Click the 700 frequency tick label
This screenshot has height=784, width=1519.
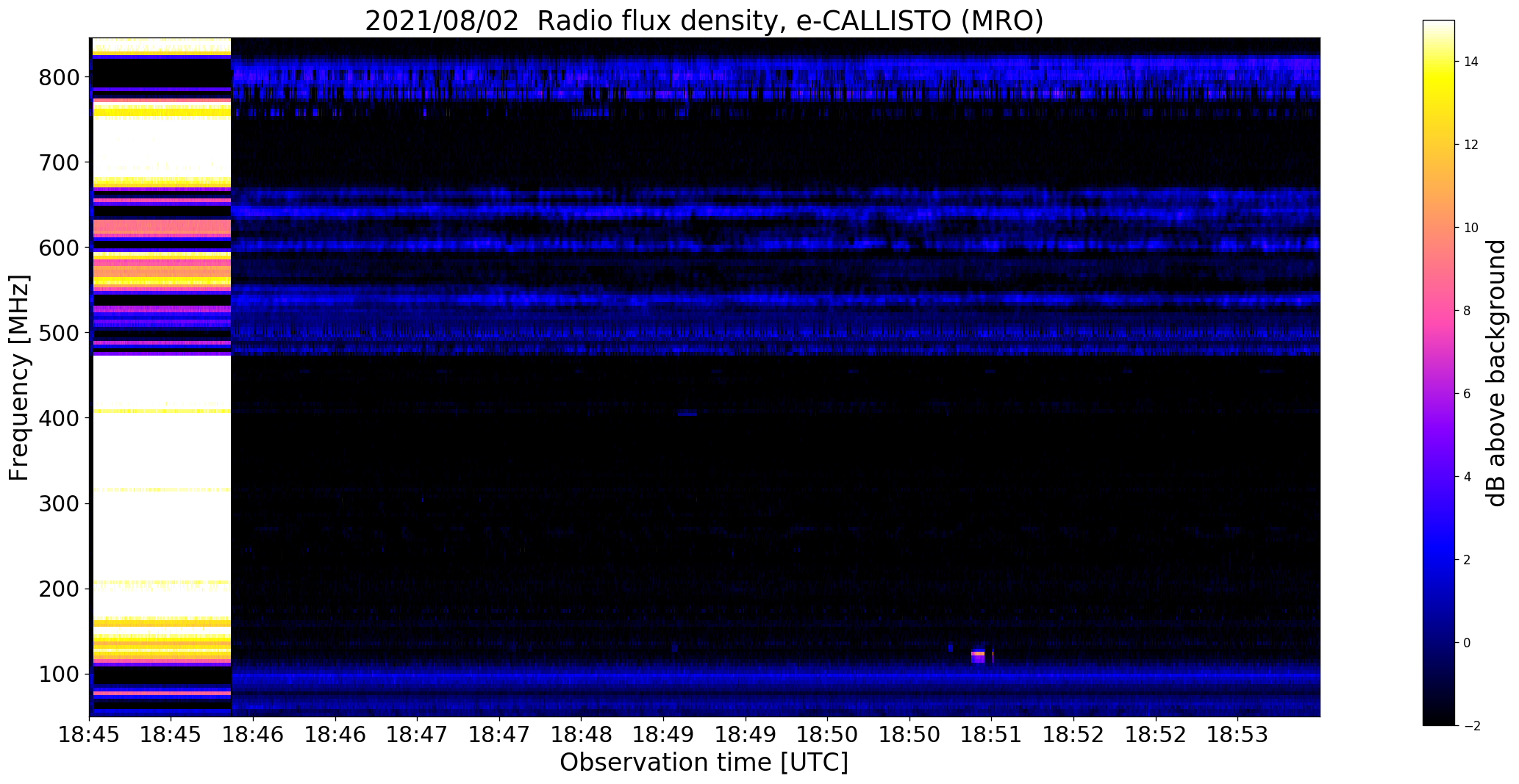[60, 162]
